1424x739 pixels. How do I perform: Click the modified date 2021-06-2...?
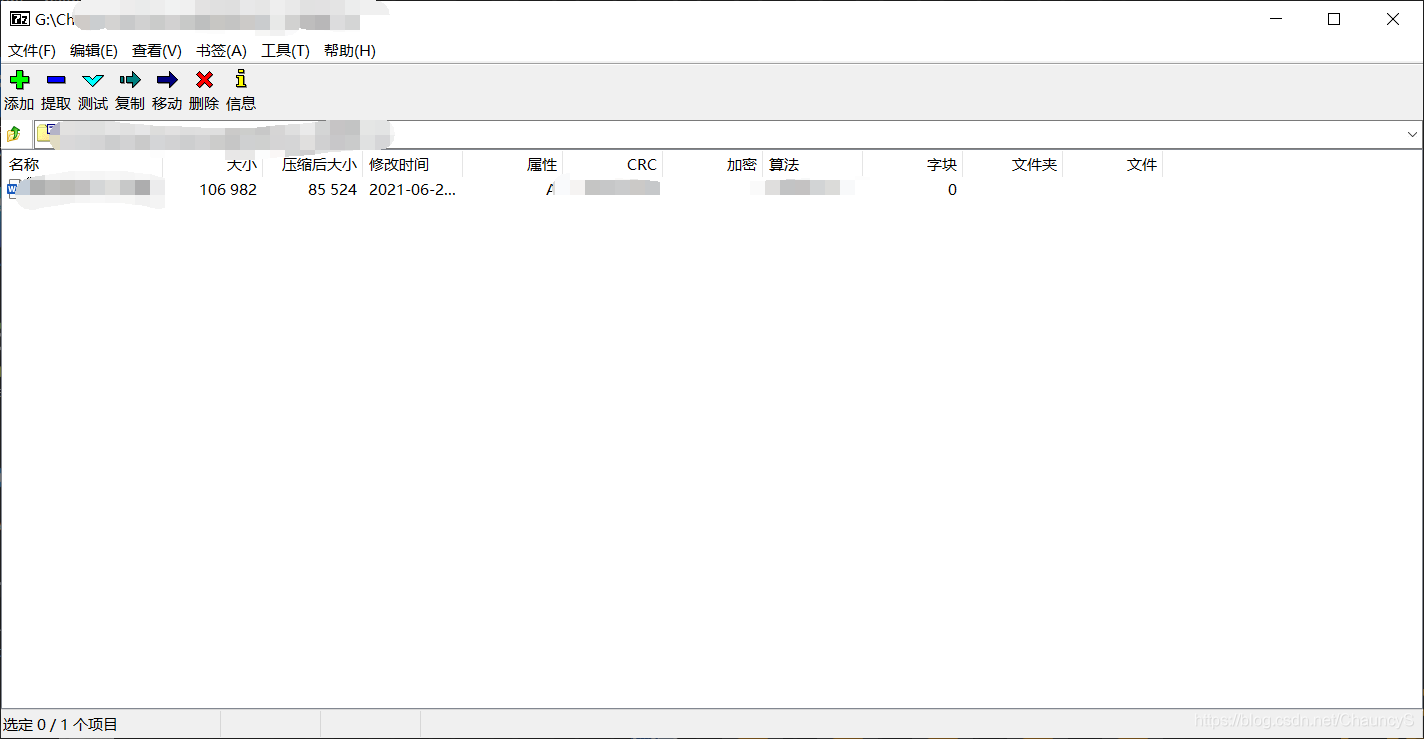tap(412, 189)
